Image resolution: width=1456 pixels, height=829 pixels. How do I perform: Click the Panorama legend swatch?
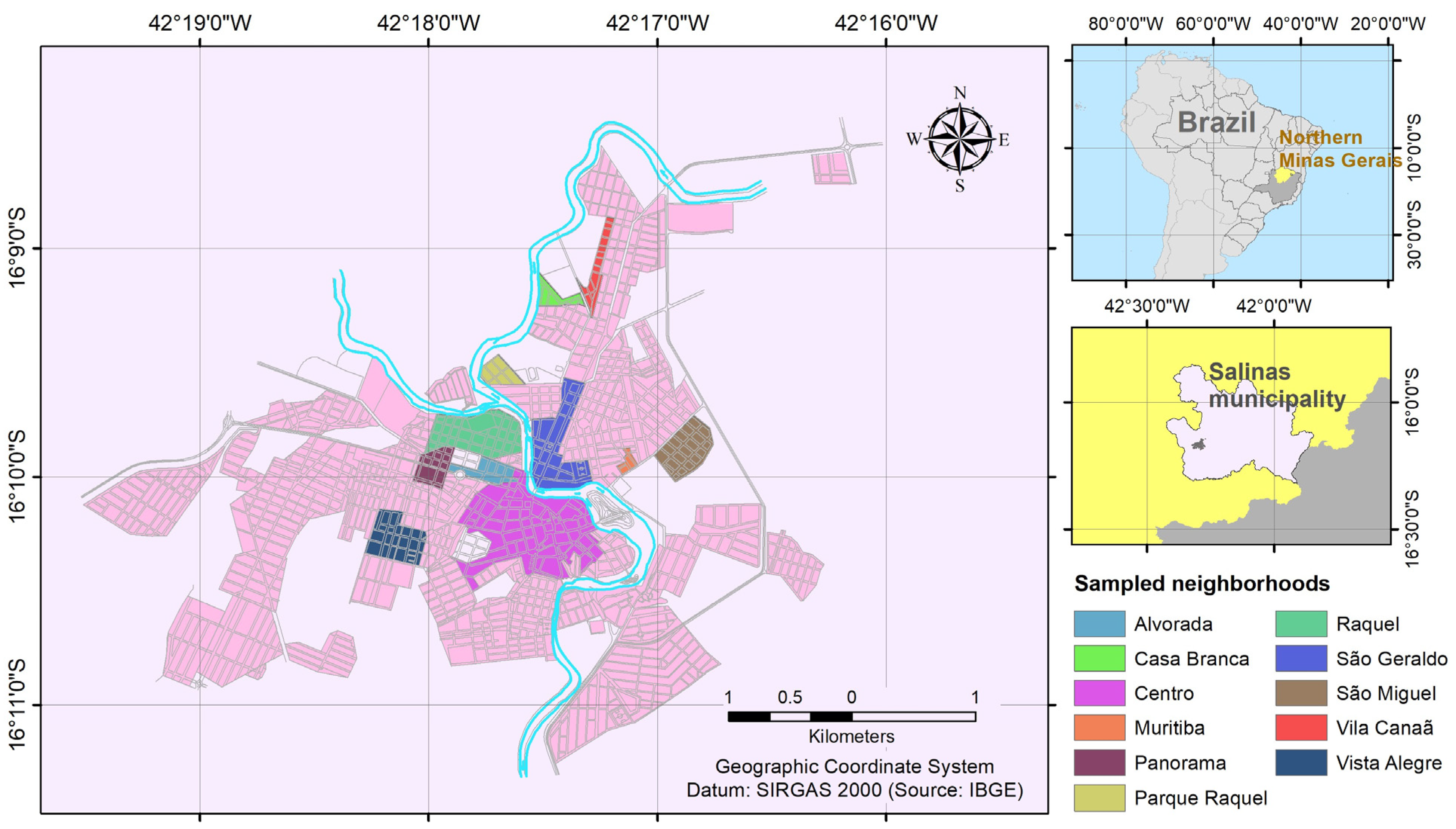click(1099, 763)
